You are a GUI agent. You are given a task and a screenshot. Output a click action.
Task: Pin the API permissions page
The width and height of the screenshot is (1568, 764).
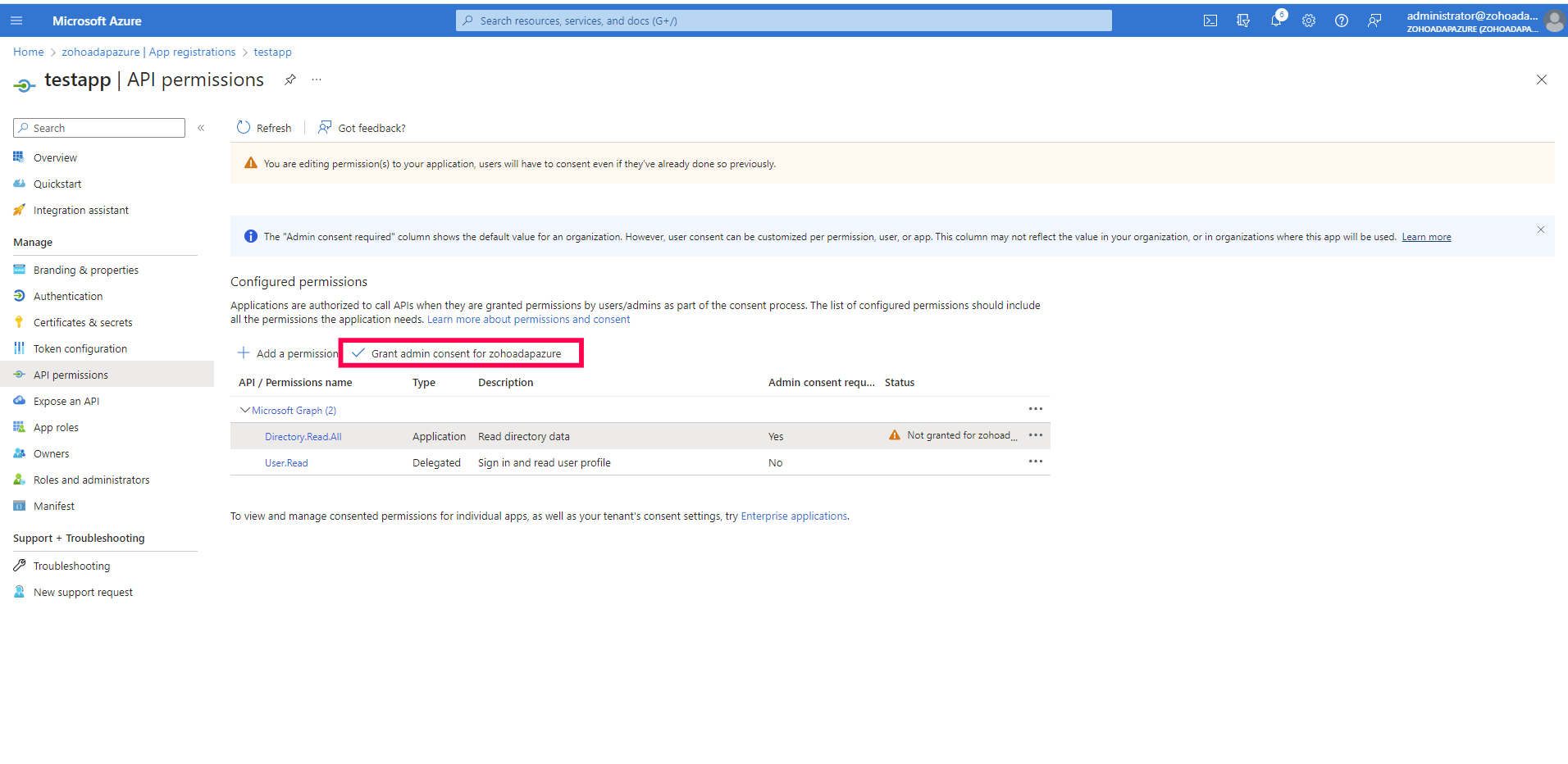[289, 80]
